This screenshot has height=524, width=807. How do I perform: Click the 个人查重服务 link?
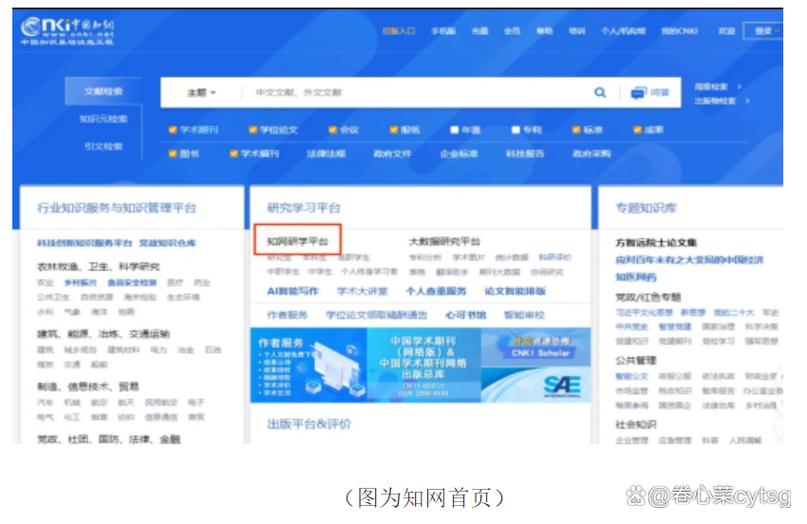pos(436,291)
